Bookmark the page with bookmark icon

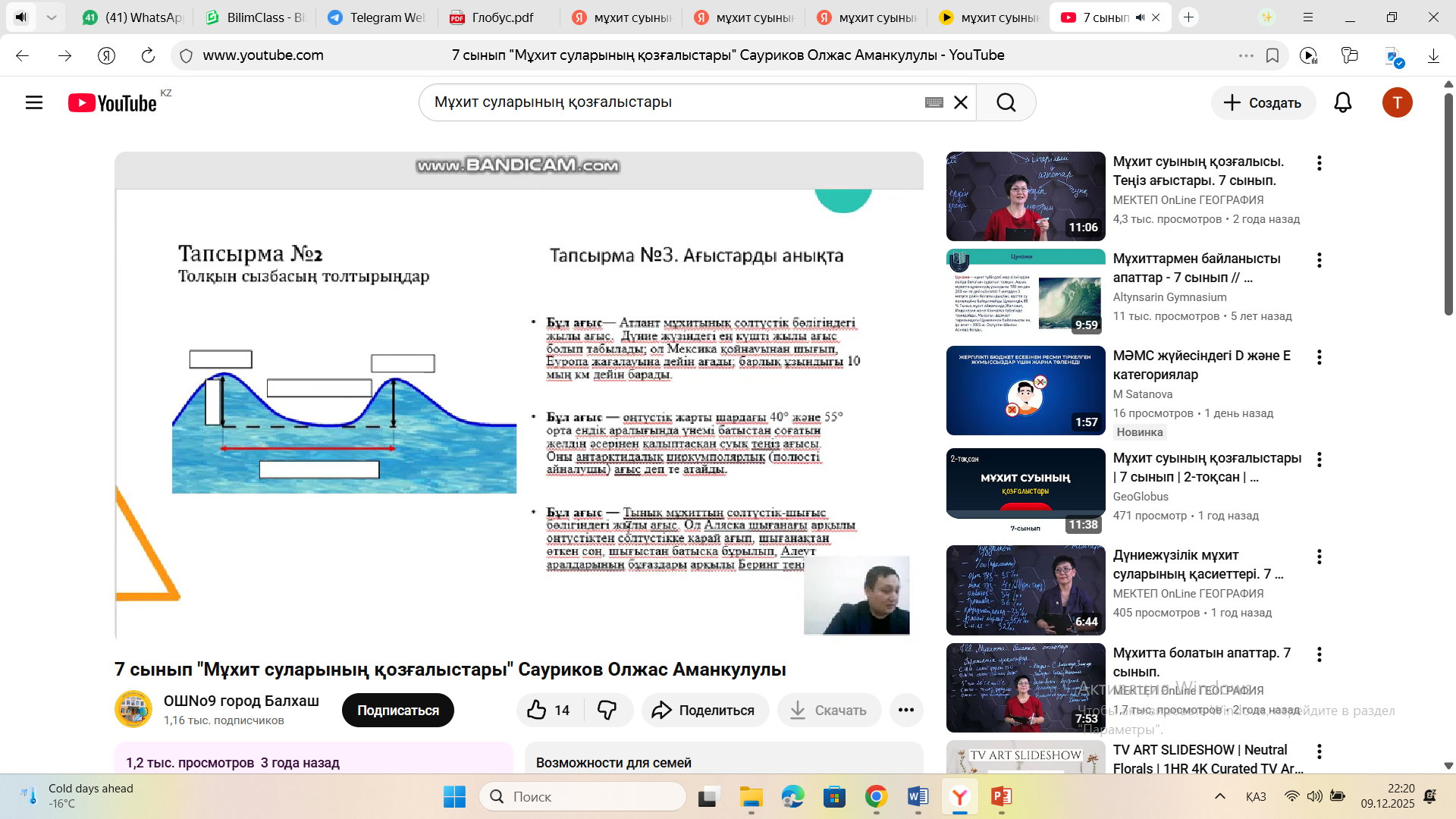(x=1272, y=55)
